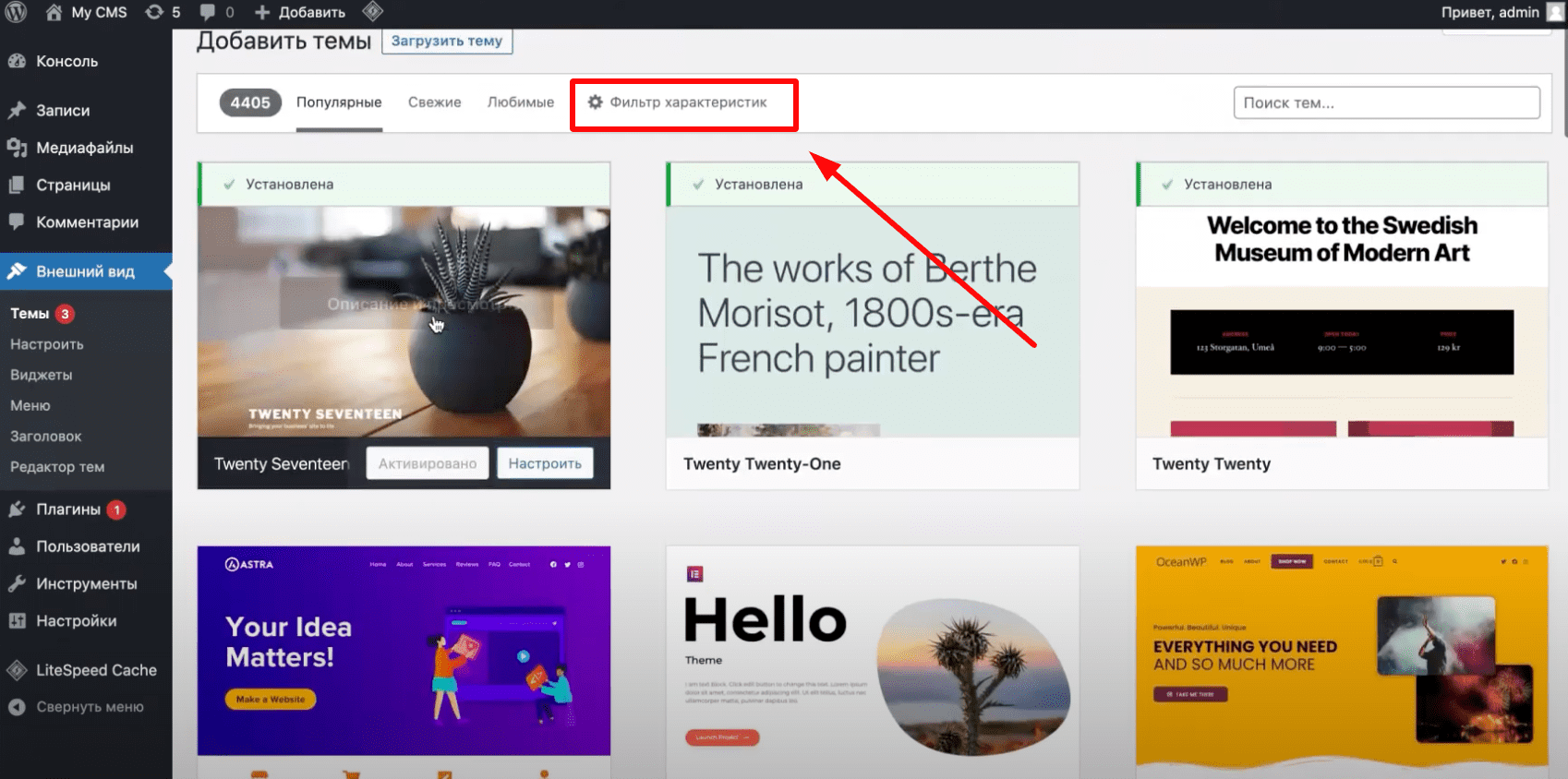The image size is (1568, 779).
Task: Click the Настройки settings sliders icon
Action: point(17,621)
